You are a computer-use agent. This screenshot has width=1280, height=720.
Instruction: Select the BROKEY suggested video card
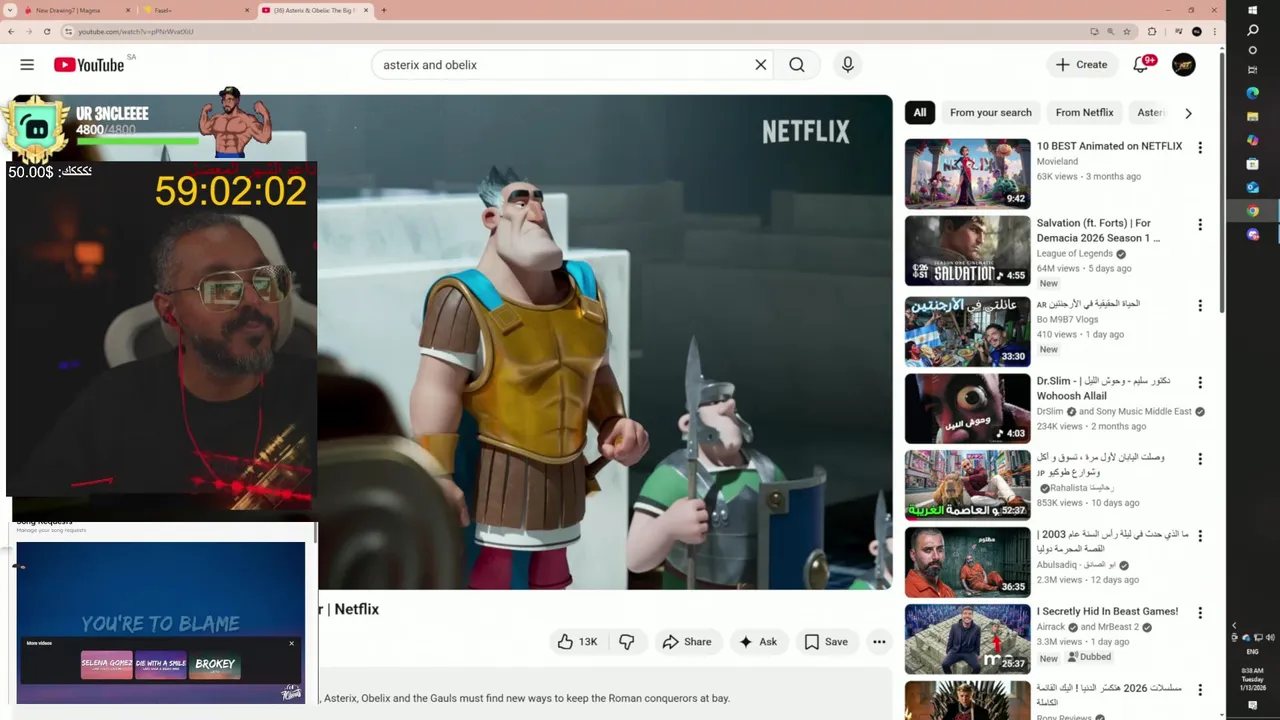[x=215, y=664]
